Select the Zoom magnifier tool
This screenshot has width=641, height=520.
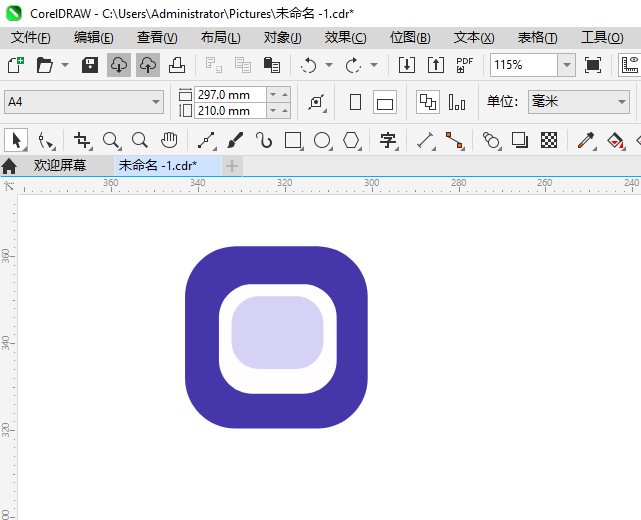pyautogui.click(x=111, y=140)
